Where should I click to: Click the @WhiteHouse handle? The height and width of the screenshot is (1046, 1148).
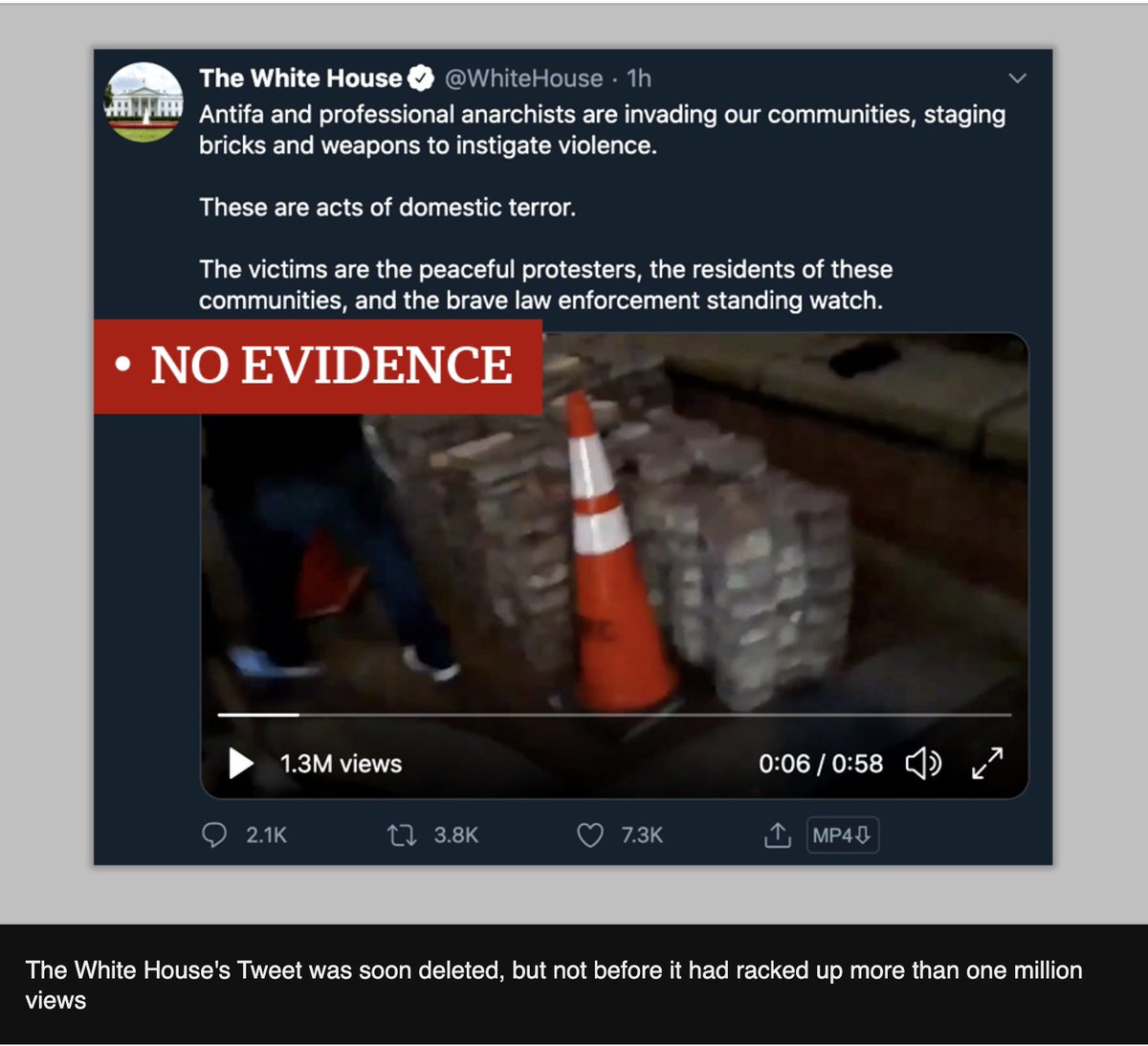pyautogui.click(x=523, y=78)
